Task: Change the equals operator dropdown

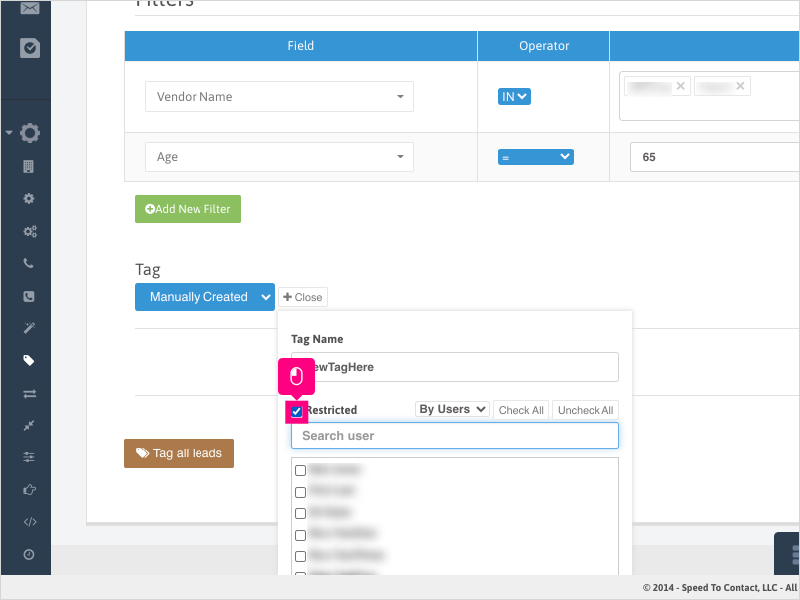Action: (x=536, y=157)
